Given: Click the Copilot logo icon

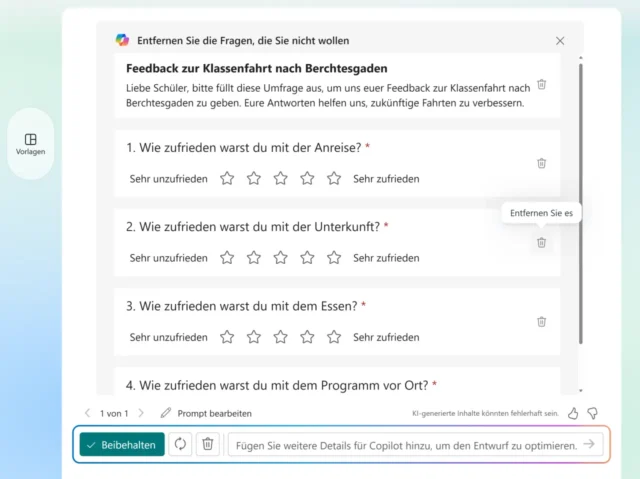Looking at the screenshot, I should (x=122, y=40).
